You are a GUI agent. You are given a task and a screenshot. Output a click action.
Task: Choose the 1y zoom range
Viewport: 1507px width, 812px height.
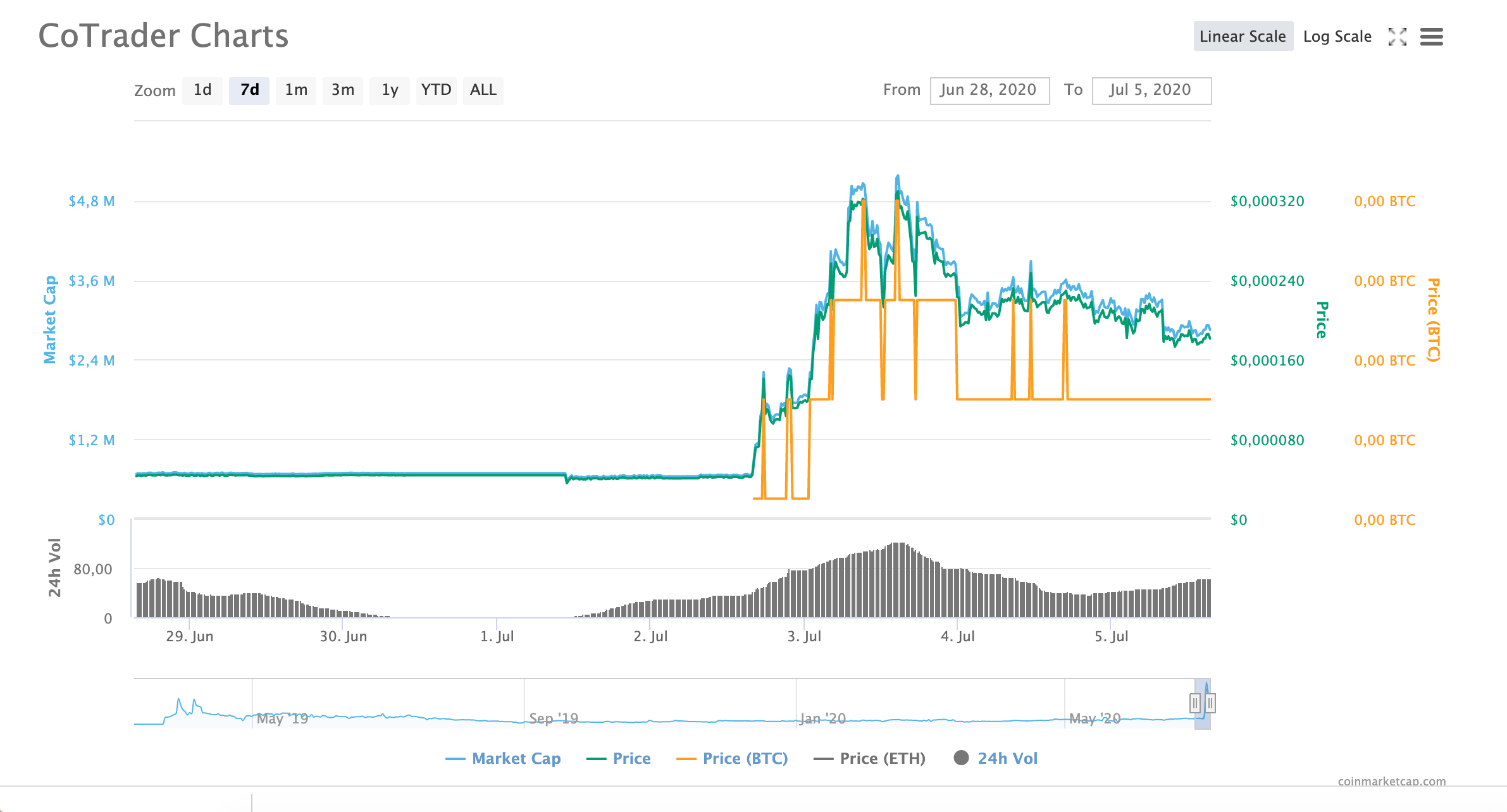[x=390, y=90]
